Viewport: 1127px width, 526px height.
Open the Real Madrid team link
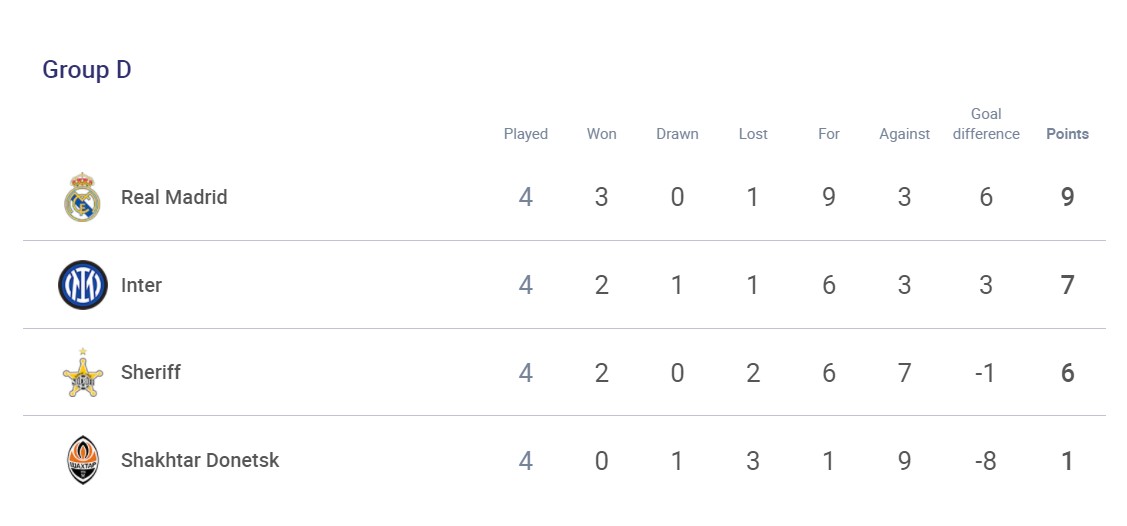(174, 197)
